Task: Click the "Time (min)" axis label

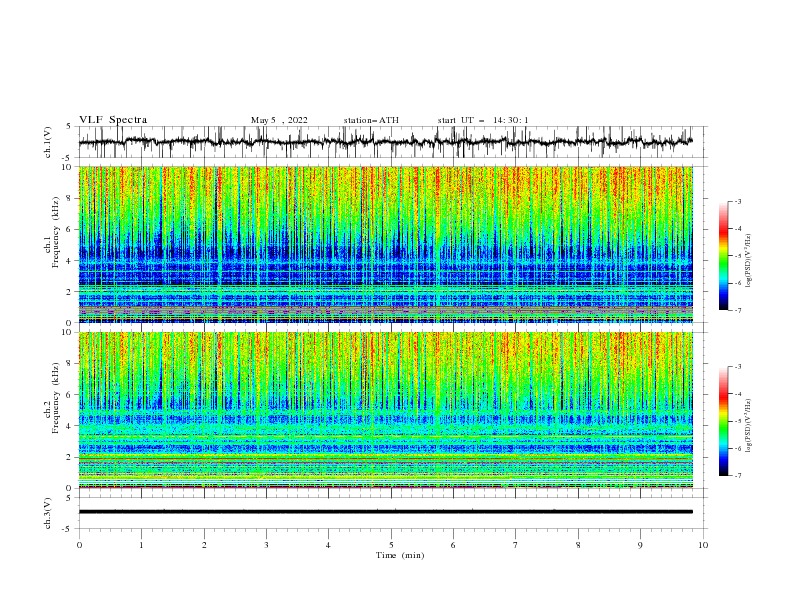Action: pos(400,555)
